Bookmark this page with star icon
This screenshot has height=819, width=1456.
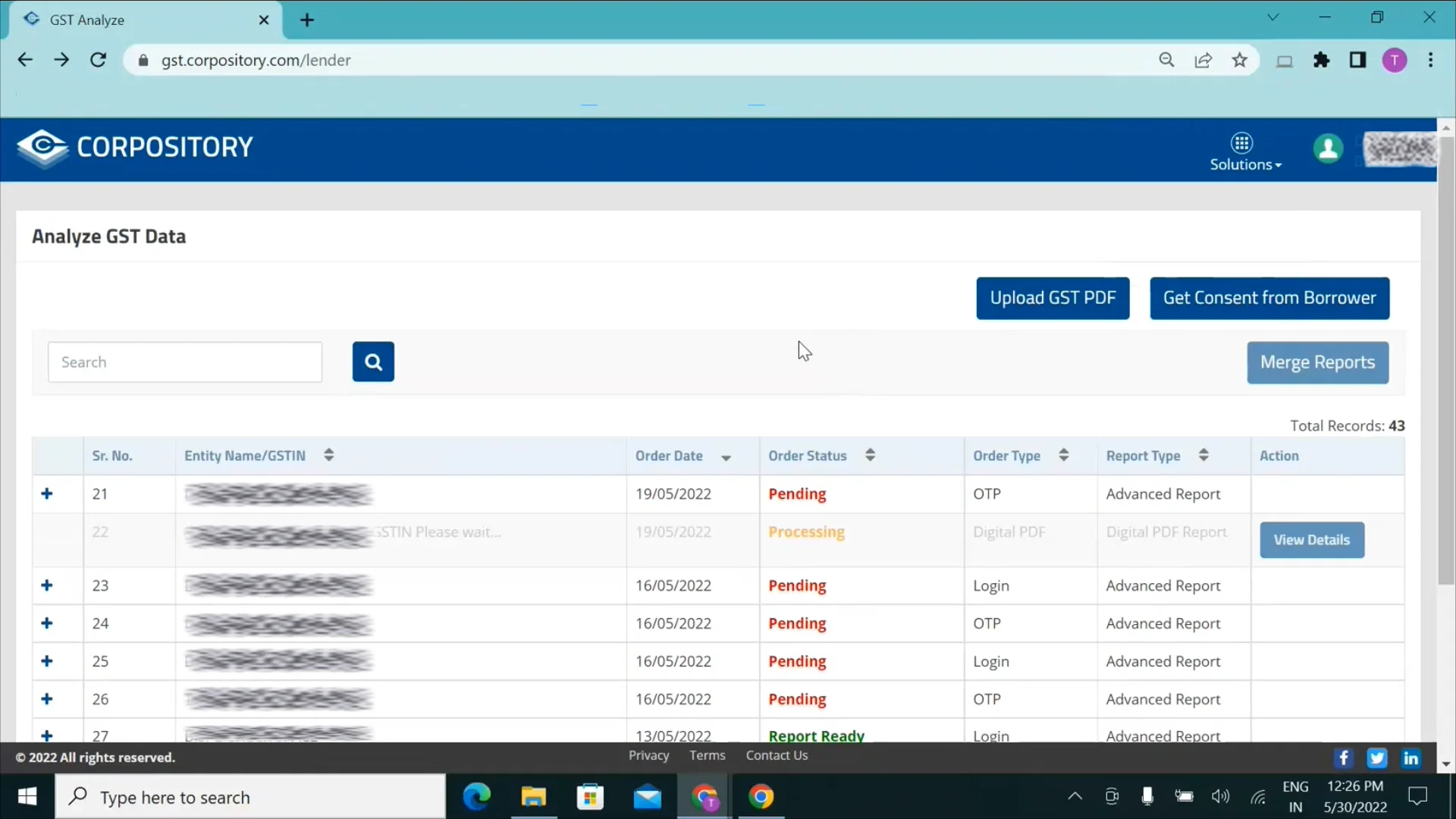coord(1240,60)
